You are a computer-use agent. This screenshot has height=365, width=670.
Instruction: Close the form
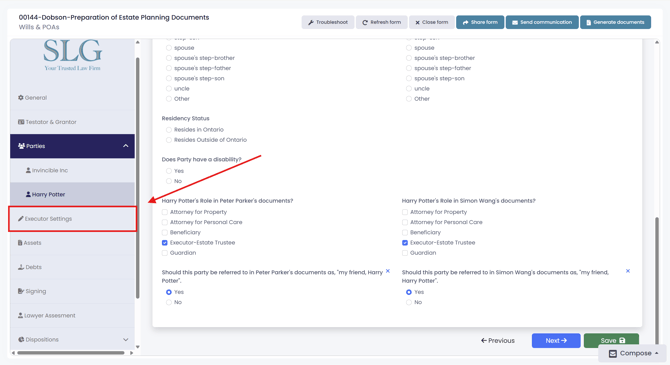click(432, 22)
